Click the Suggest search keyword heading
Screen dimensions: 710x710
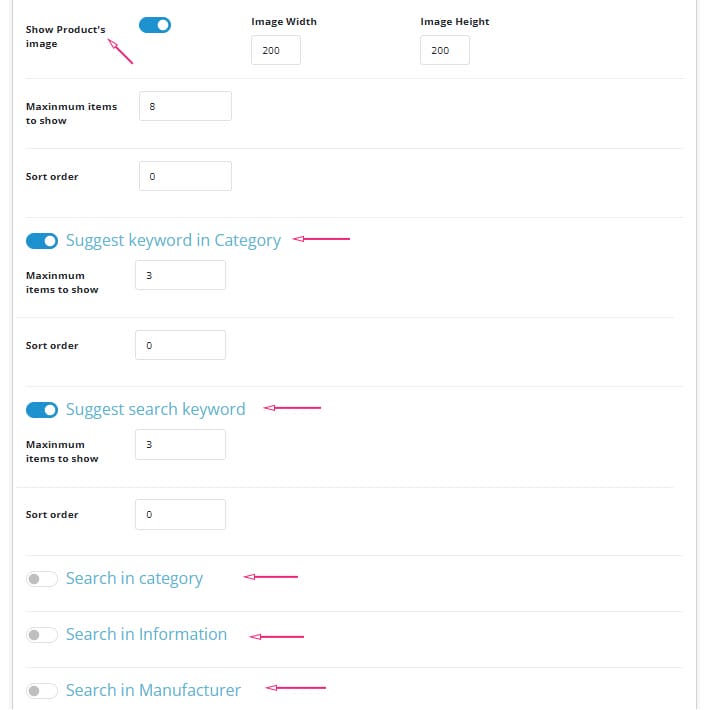[x=156, y=409]
